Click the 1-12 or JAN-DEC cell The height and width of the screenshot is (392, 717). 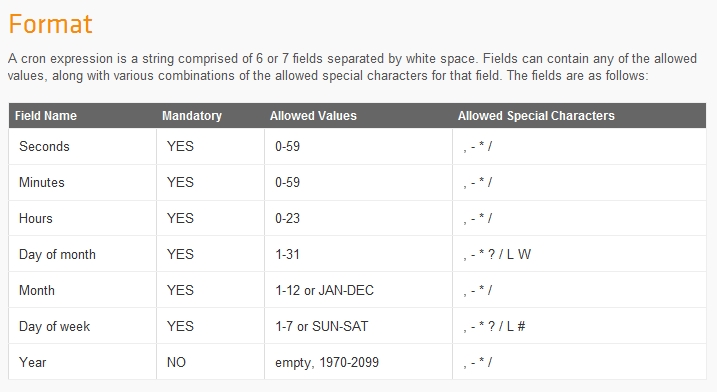[358, 290]
